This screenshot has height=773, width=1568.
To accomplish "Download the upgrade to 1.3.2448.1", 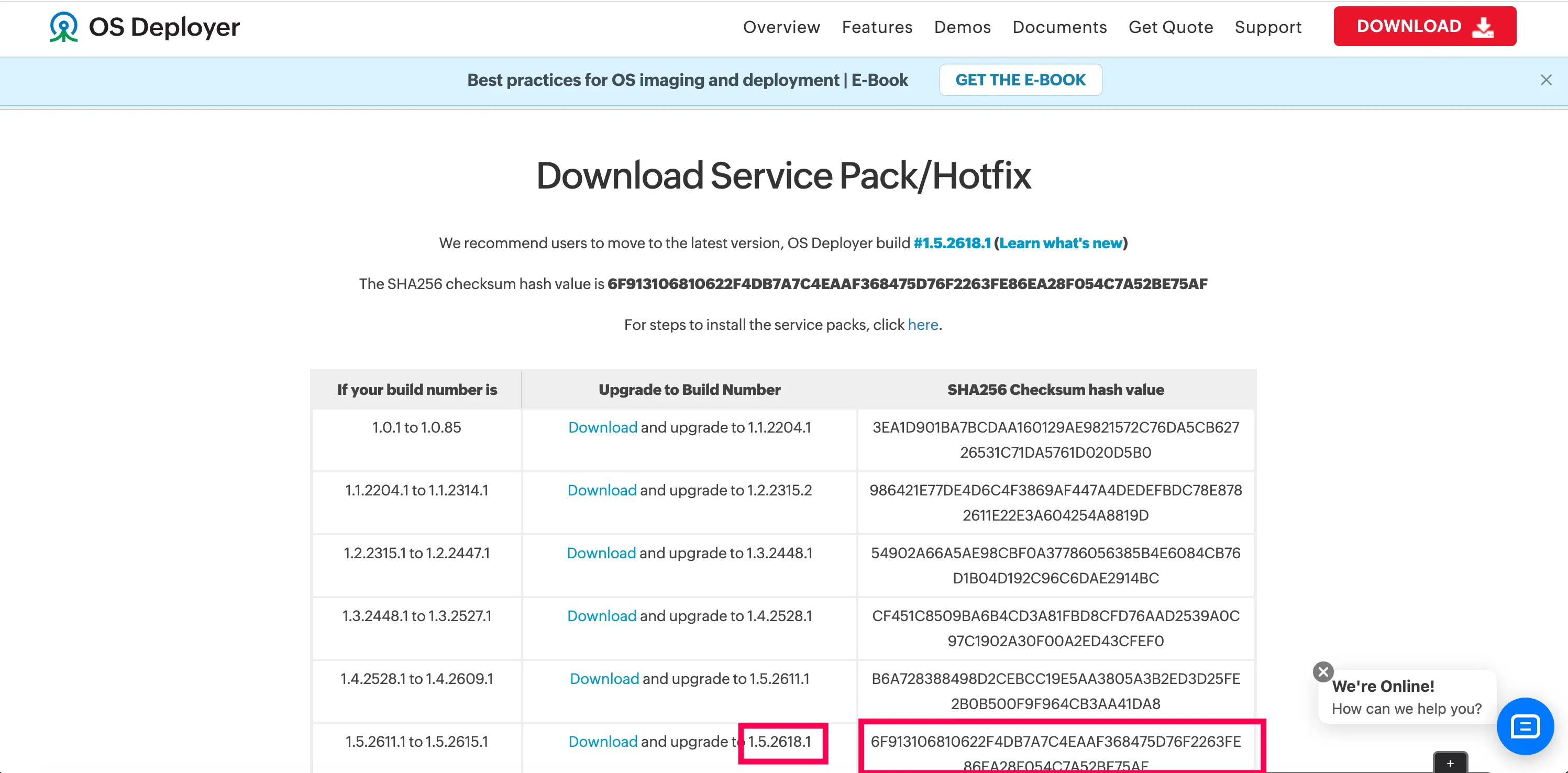I will point(601,553).
